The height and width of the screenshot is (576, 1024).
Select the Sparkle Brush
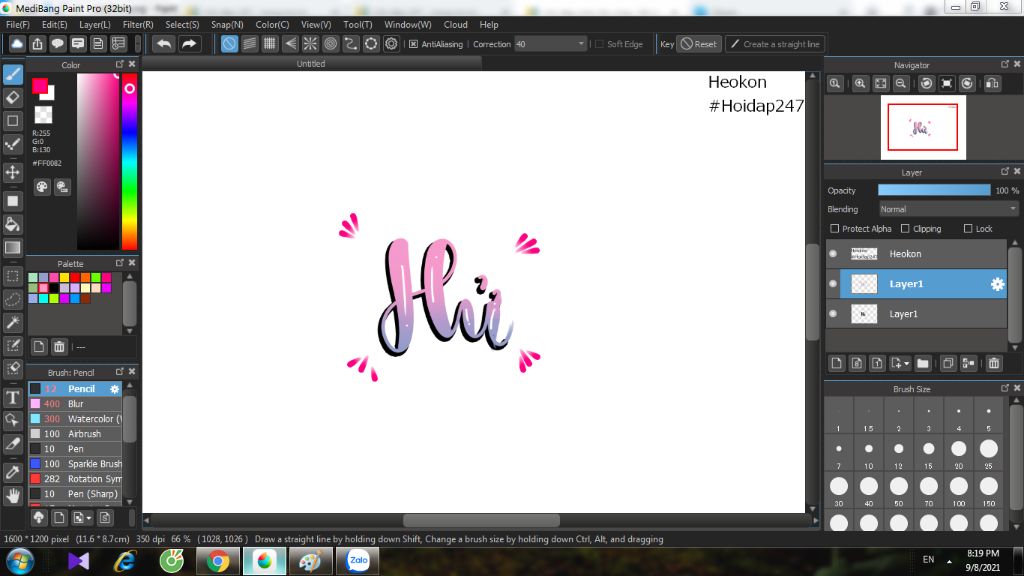click(75, 464)
